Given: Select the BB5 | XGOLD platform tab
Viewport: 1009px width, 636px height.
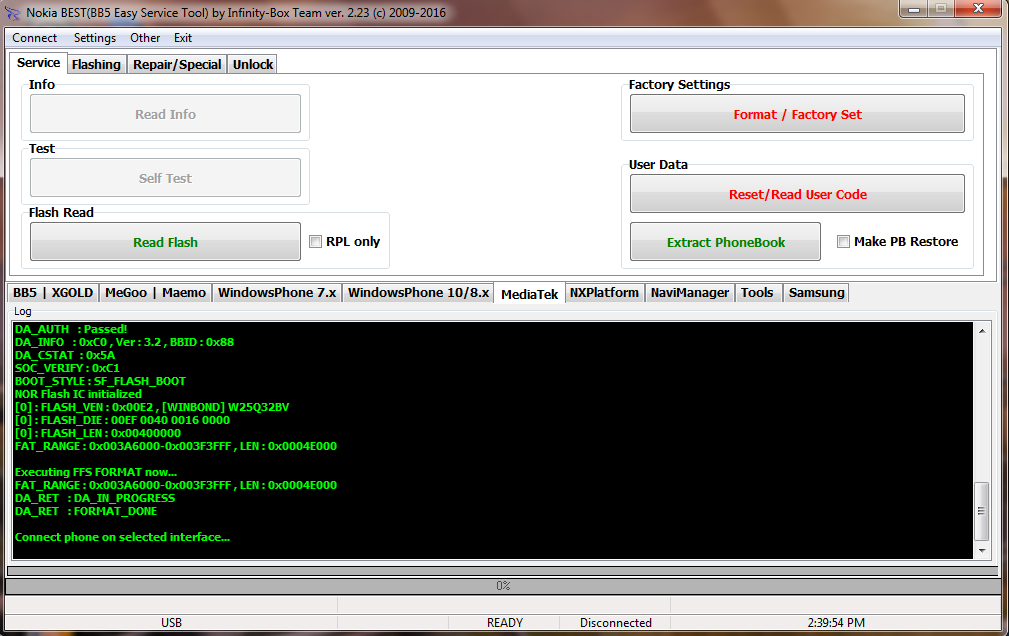Looking at the screenshot, I should pyautogui.click(x=53, y=293).
